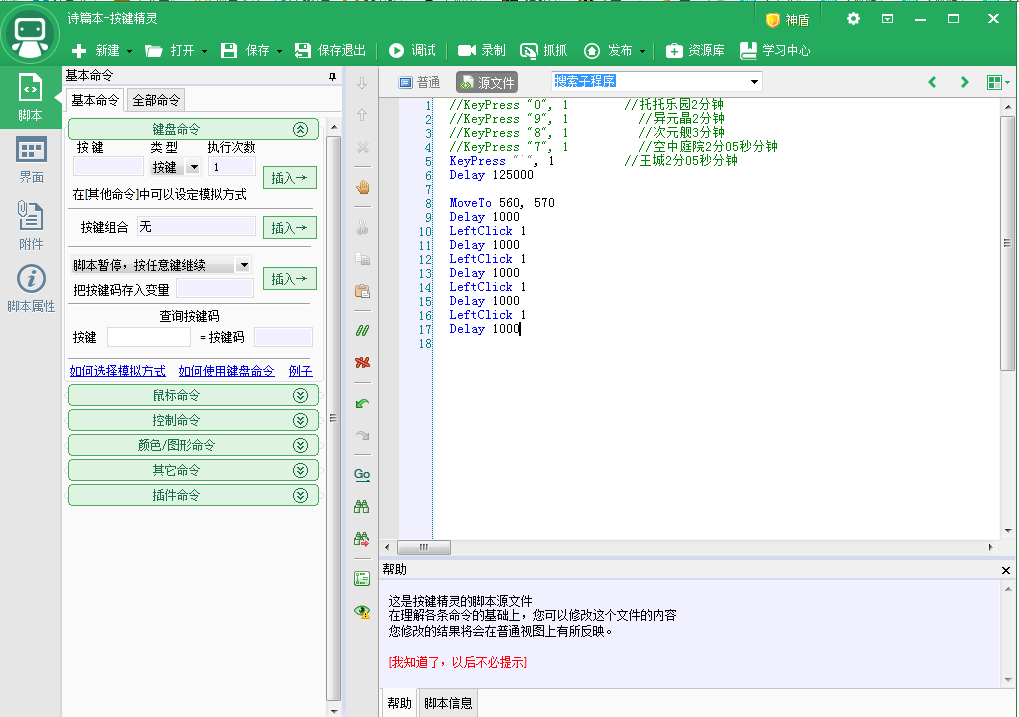This screenshot has width=1019, height=717.
Task: Click the binoculars find icon
Action: click(x=362, y=506)
